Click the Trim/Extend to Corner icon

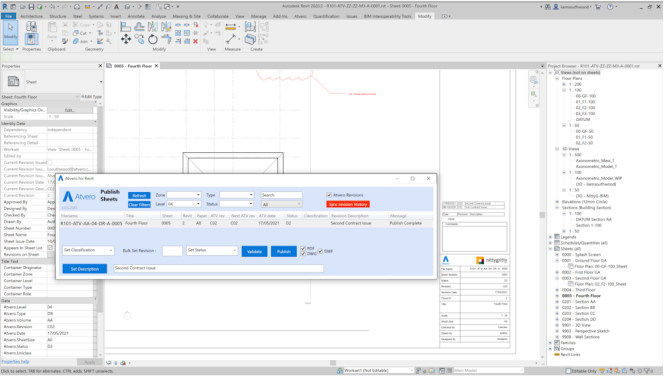click(x=166, y=39)
